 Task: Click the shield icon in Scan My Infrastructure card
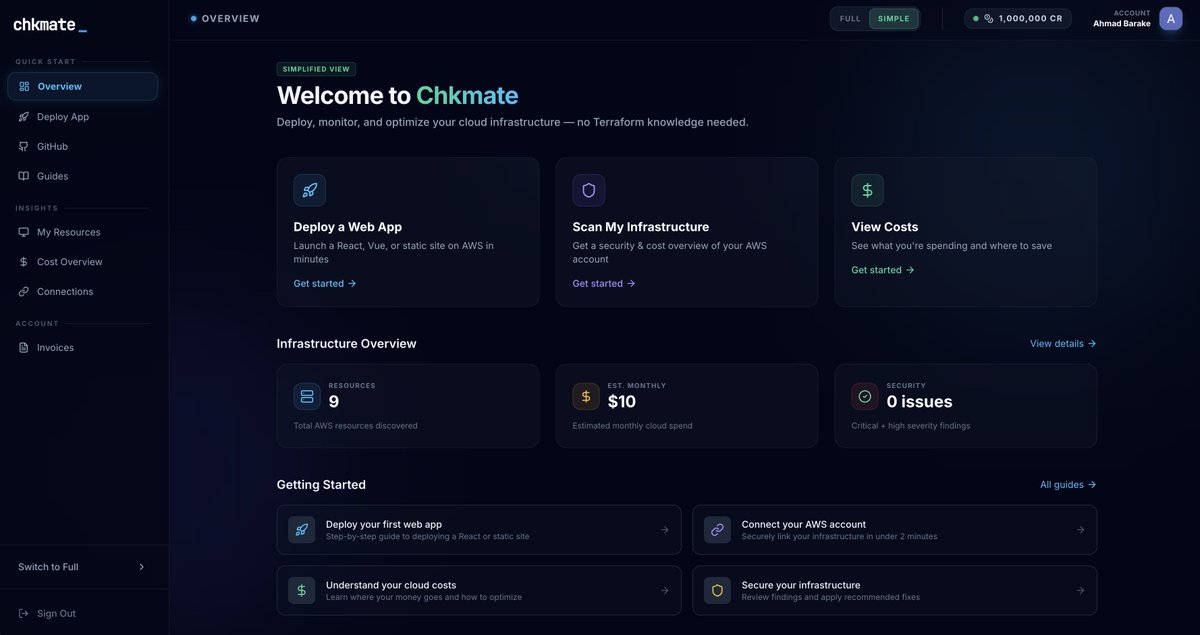click(x=589, y=190)
